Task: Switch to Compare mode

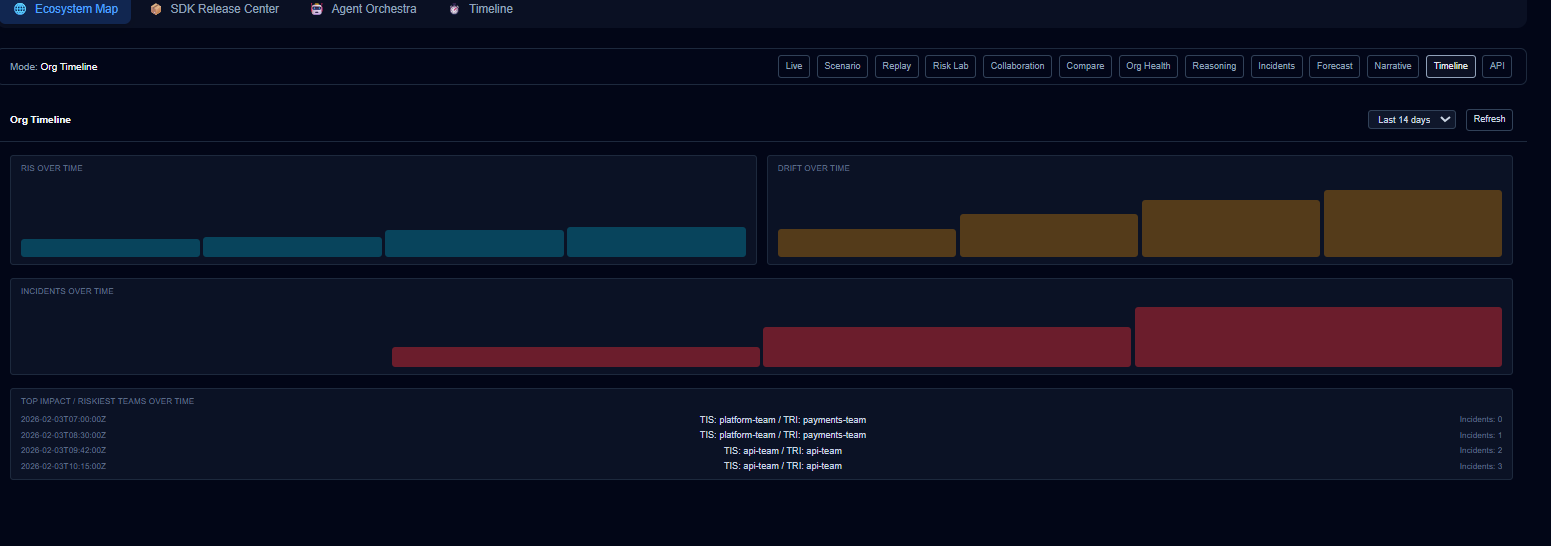Action: (x=1085, y=66)
